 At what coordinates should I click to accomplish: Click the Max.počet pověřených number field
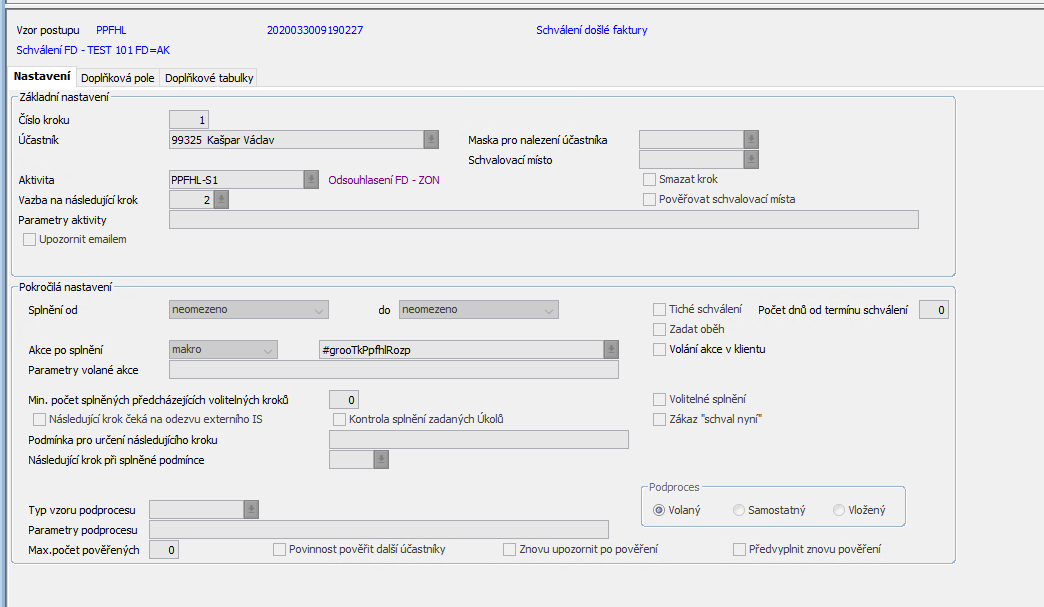pyautogui.click(x=164, y=550)
